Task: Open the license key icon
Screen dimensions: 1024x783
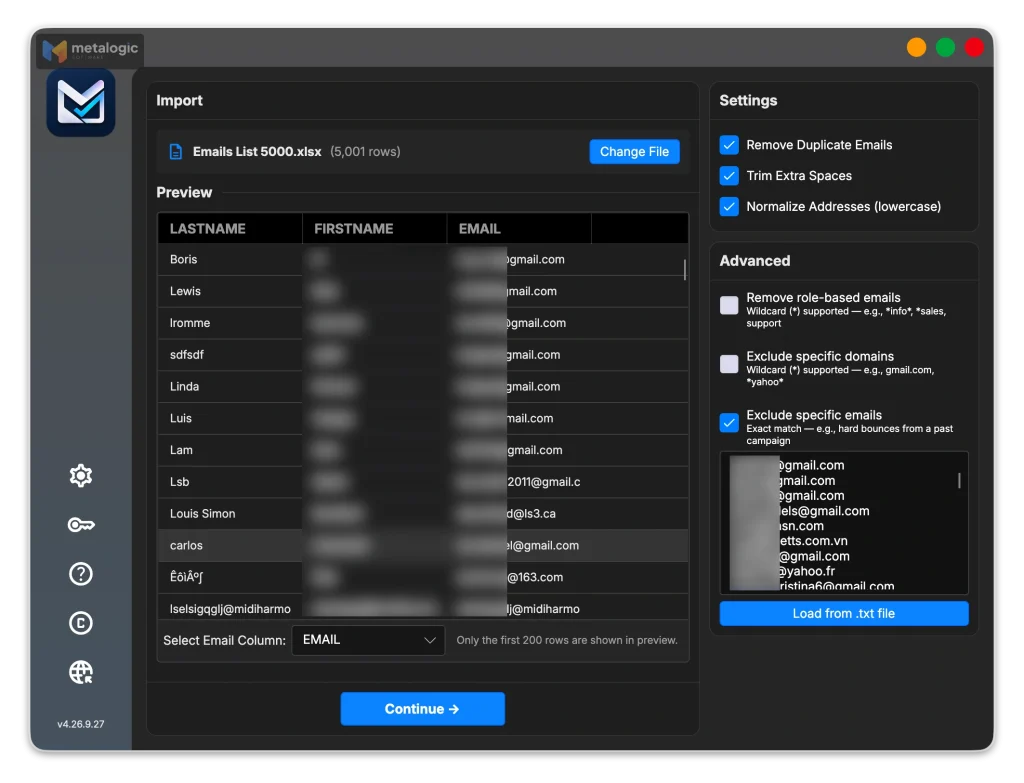Action: click(81, 524)
